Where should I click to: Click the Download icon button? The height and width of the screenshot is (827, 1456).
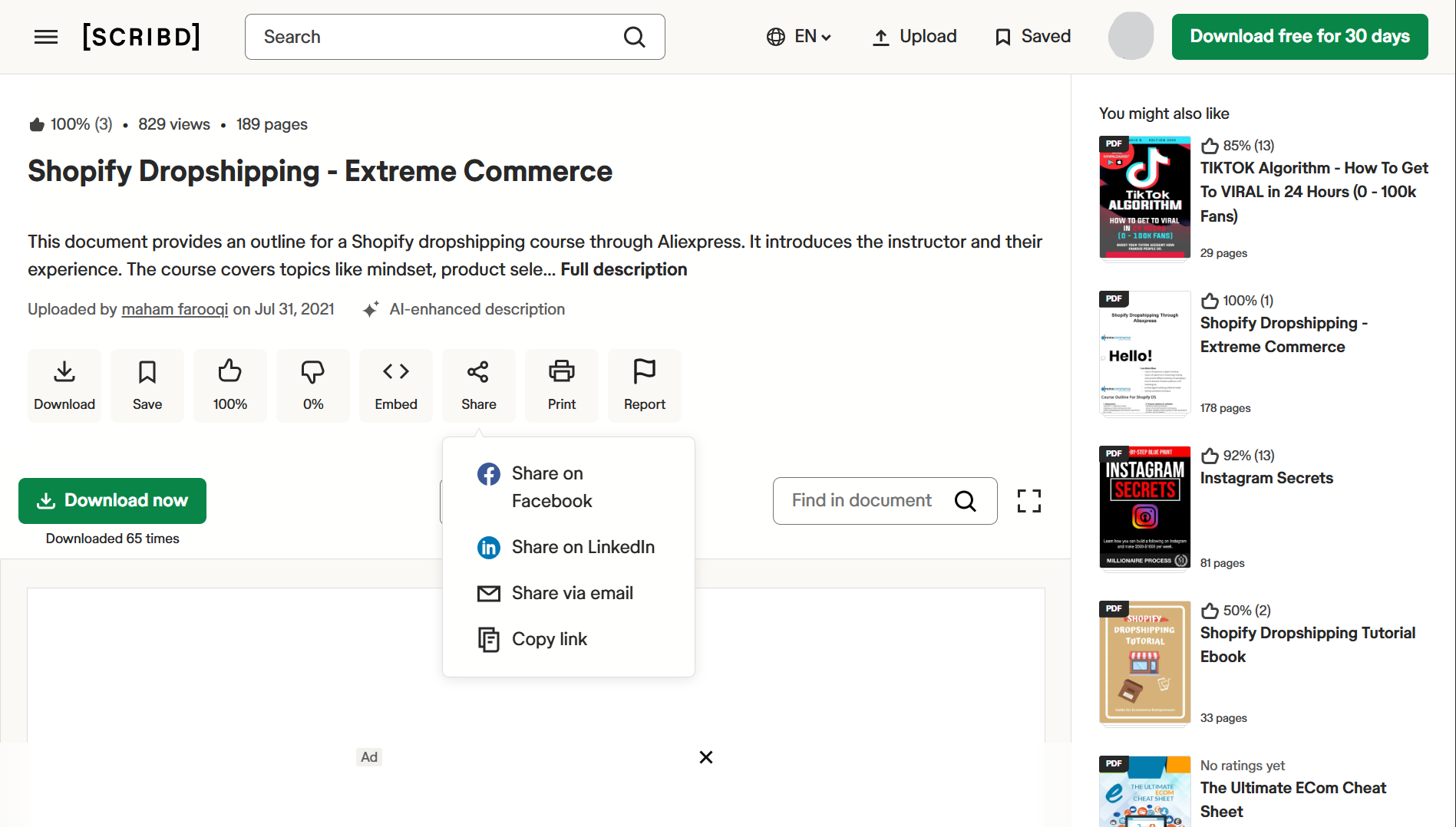(64, 385)
